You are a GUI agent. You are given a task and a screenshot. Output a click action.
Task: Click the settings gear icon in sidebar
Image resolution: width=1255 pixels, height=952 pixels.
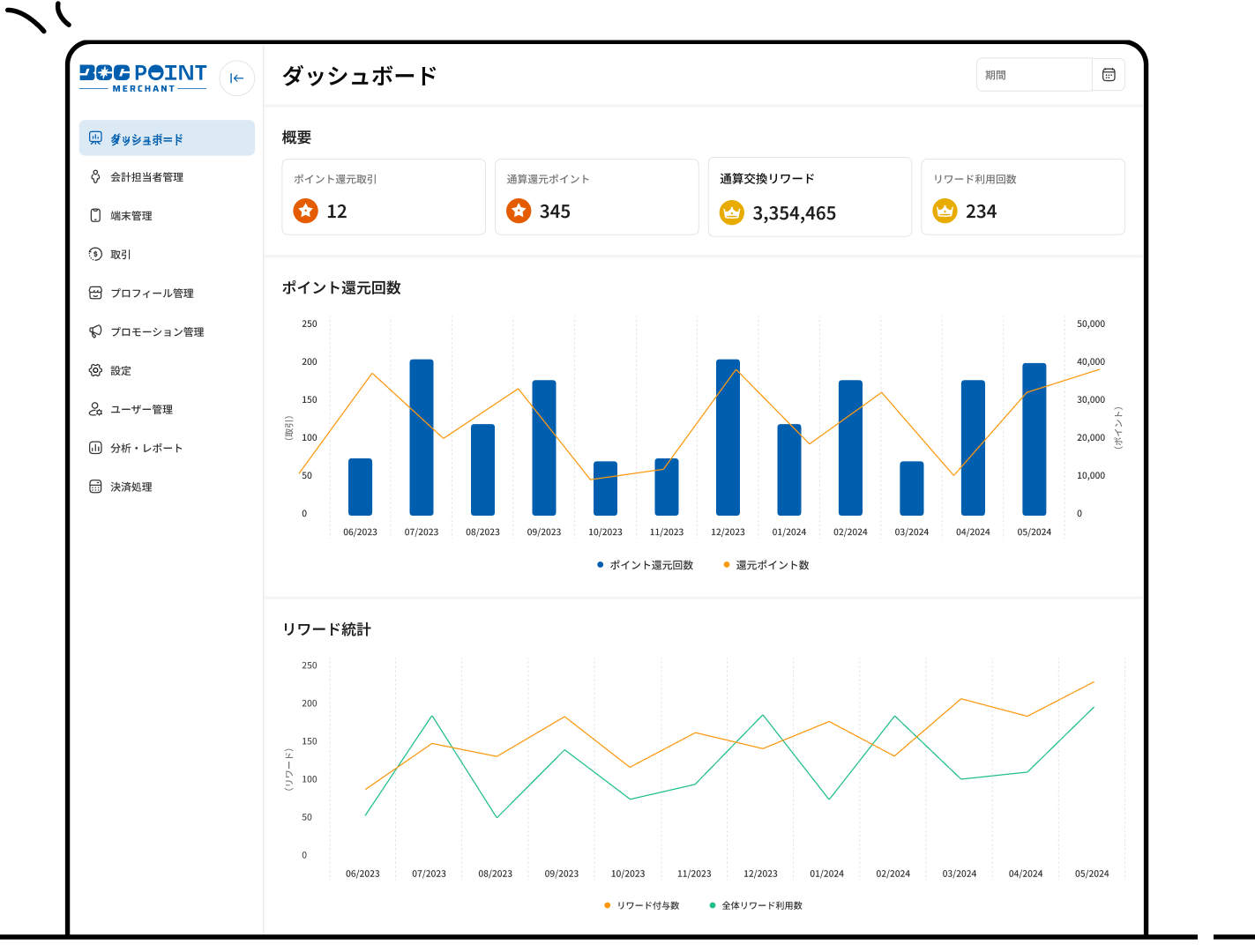coord(95,370)
